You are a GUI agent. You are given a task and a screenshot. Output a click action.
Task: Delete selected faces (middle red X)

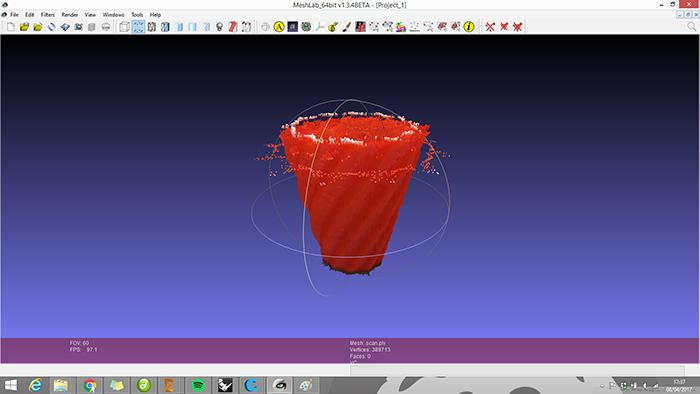pyautogui.click(x=504, y=27)
